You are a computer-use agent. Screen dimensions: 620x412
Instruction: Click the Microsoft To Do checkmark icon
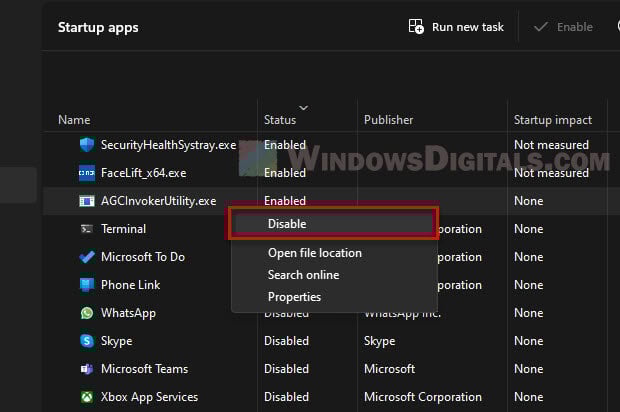[87, 257]
